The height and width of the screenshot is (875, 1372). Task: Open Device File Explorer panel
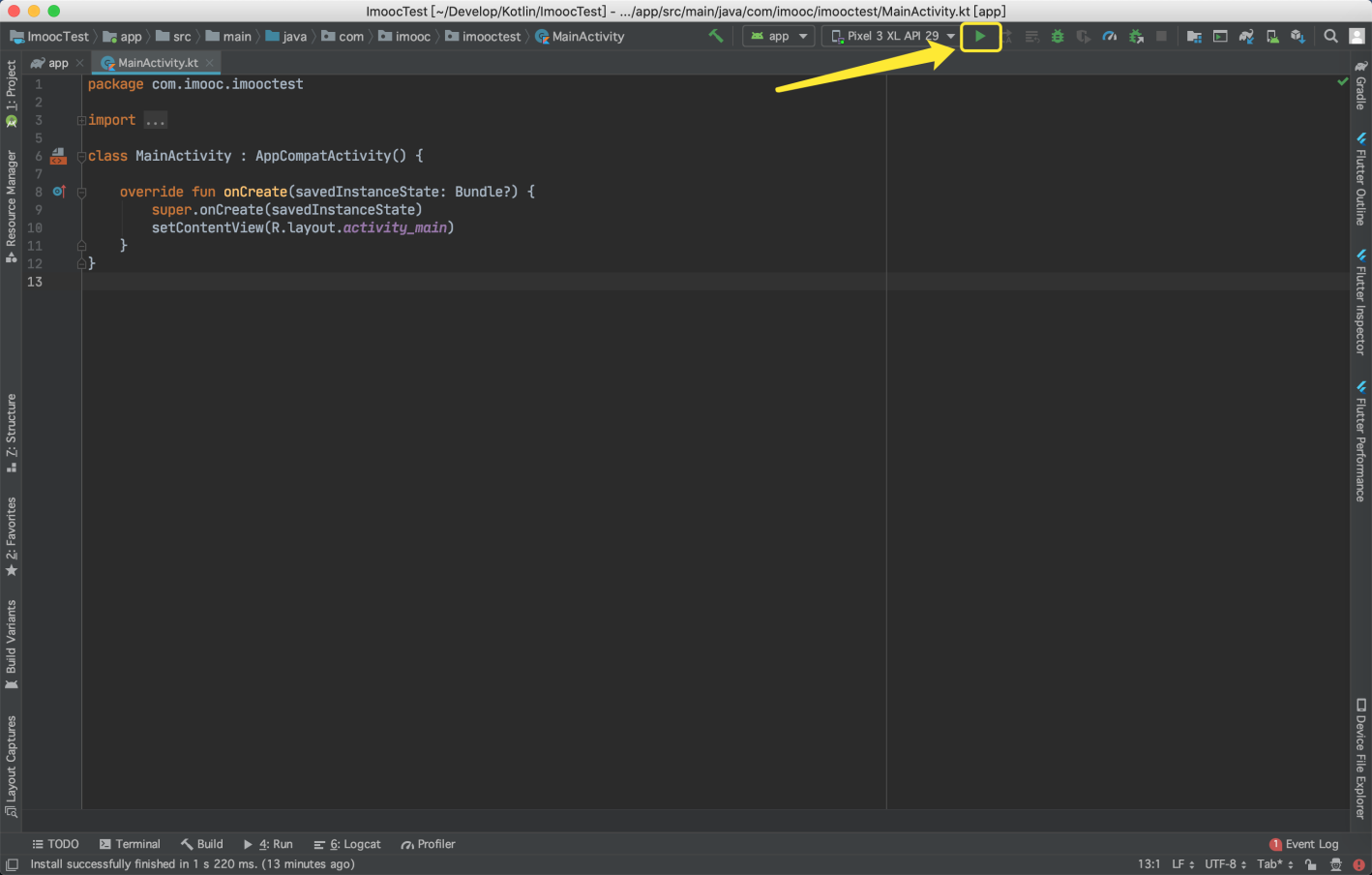[x=1360, y=759]
